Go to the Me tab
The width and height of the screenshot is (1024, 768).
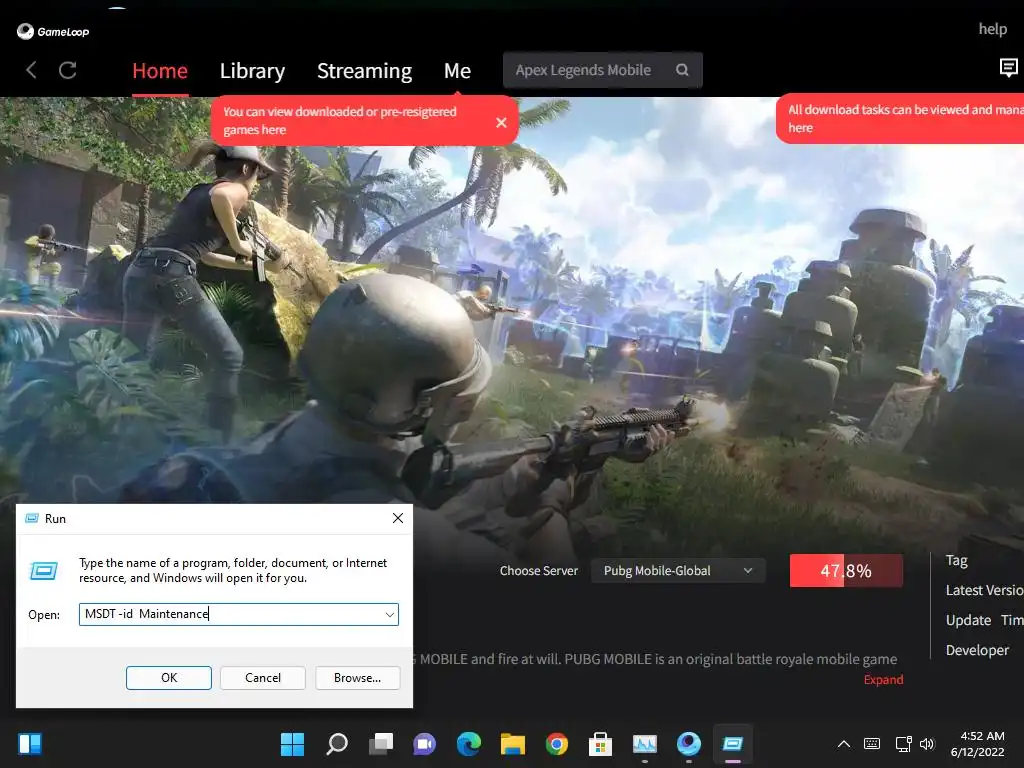pos(457,71)
